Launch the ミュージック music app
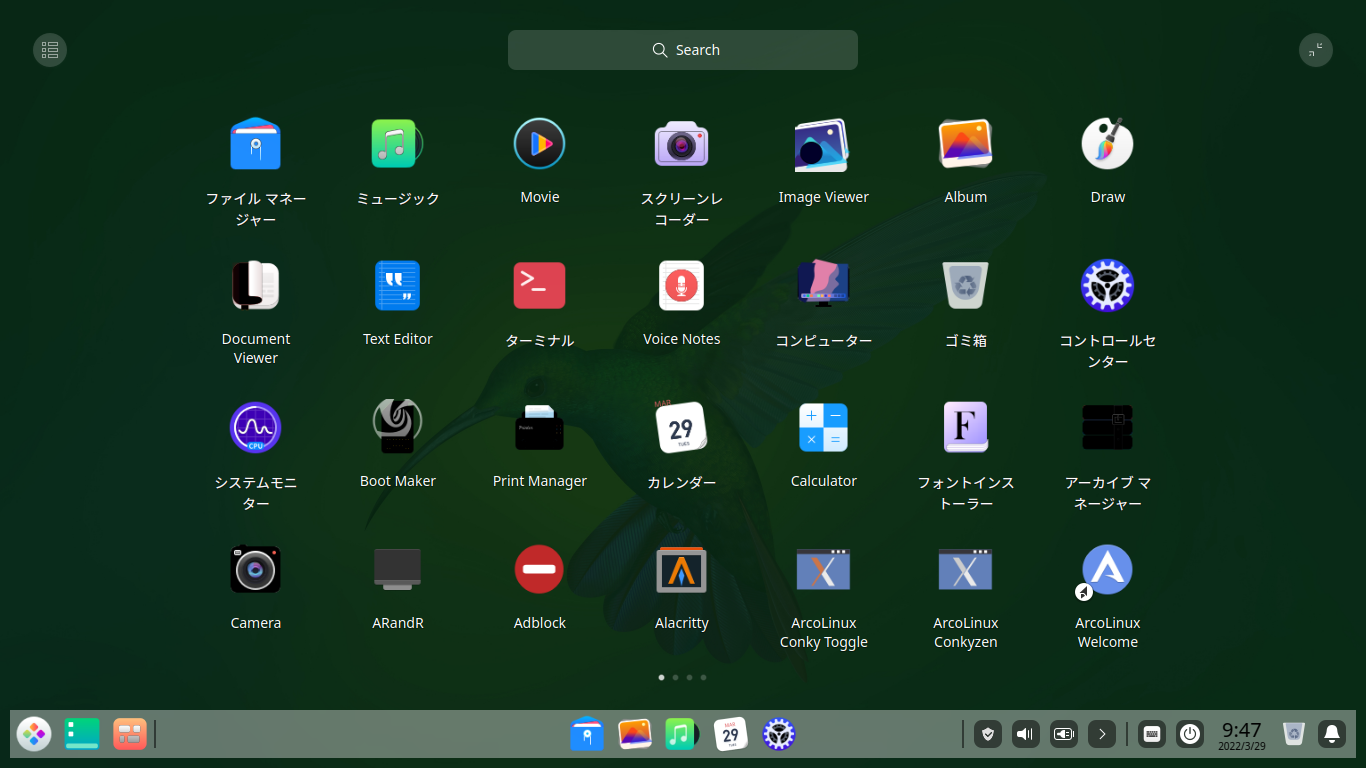Viewport: 1366px width, 768px height. [x=398, y=145]
